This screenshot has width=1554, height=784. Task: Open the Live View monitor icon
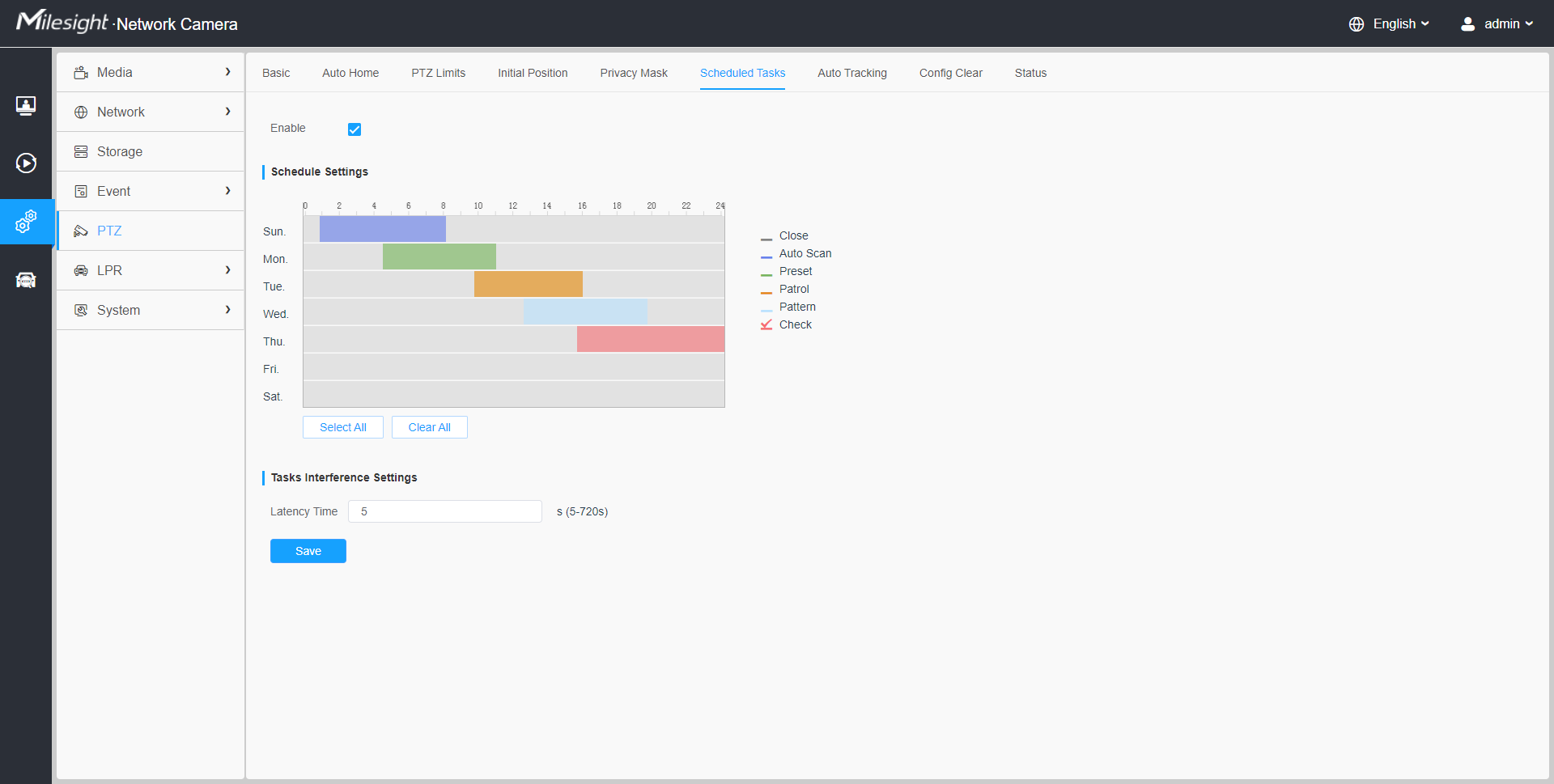point(26,105)
